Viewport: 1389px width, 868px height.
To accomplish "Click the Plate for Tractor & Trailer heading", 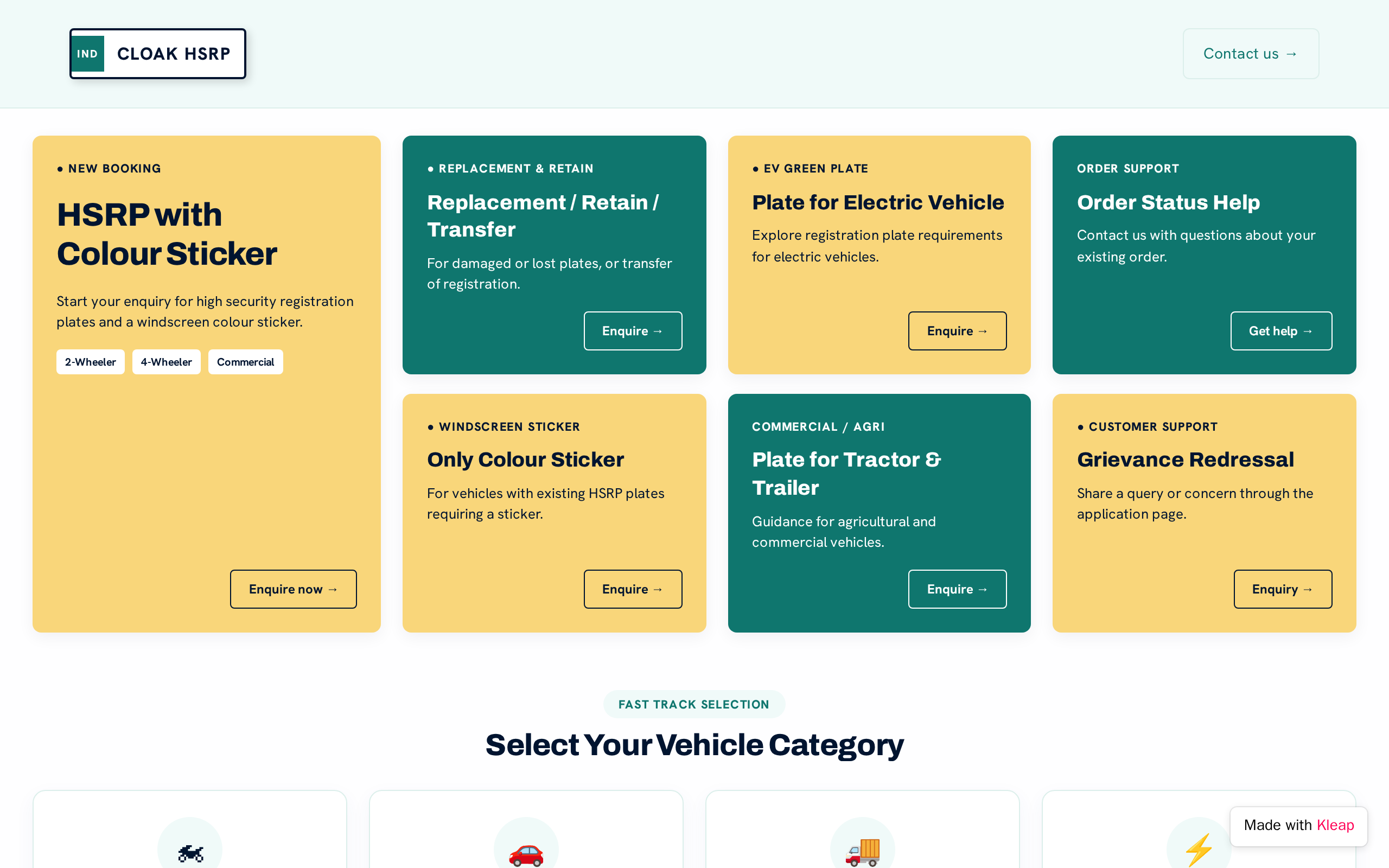I will coord(846,474).
